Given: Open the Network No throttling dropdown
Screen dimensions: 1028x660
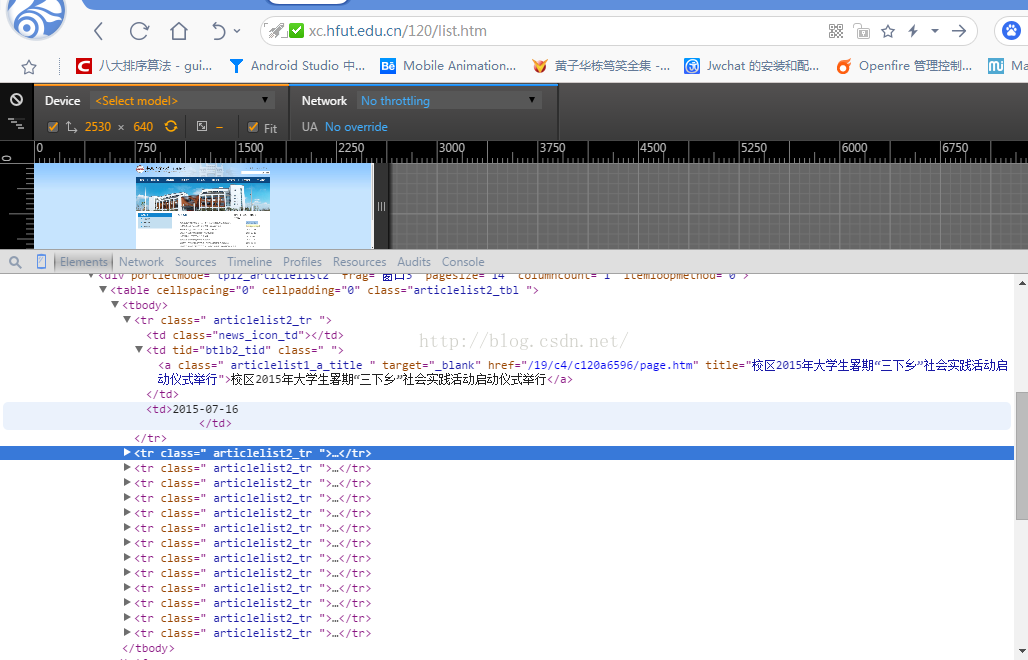Looking at the screenshot, I should (448, 100).
